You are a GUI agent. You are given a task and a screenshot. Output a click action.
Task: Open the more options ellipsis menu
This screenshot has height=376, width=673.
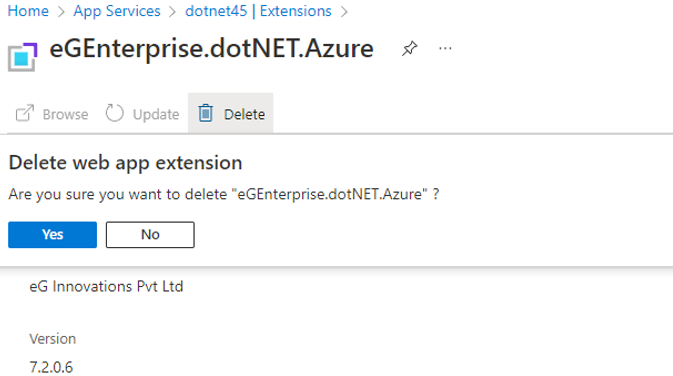tap(445, 48)
